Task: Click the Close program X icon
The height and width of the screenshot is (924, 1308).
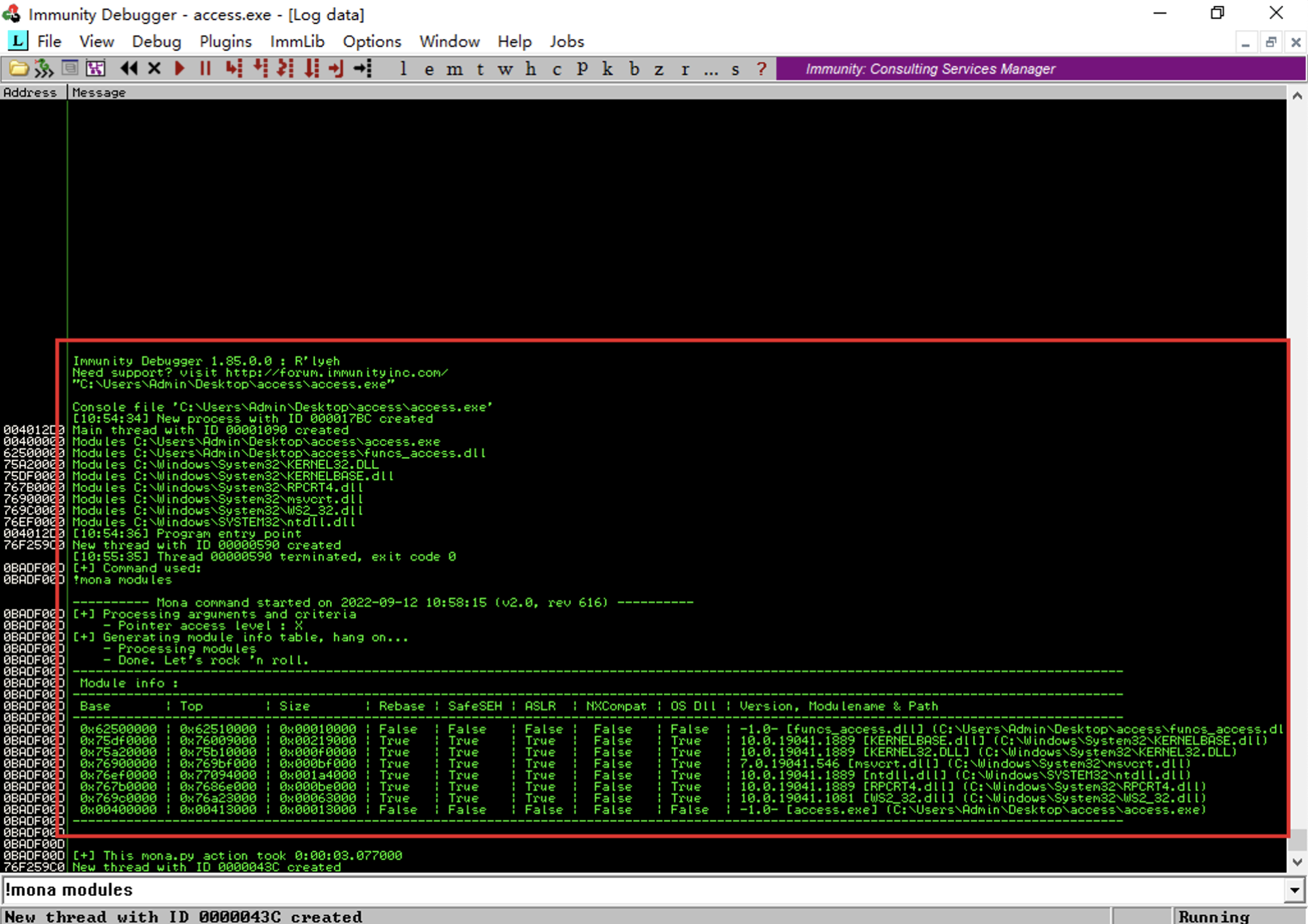Action: (154, 69)
